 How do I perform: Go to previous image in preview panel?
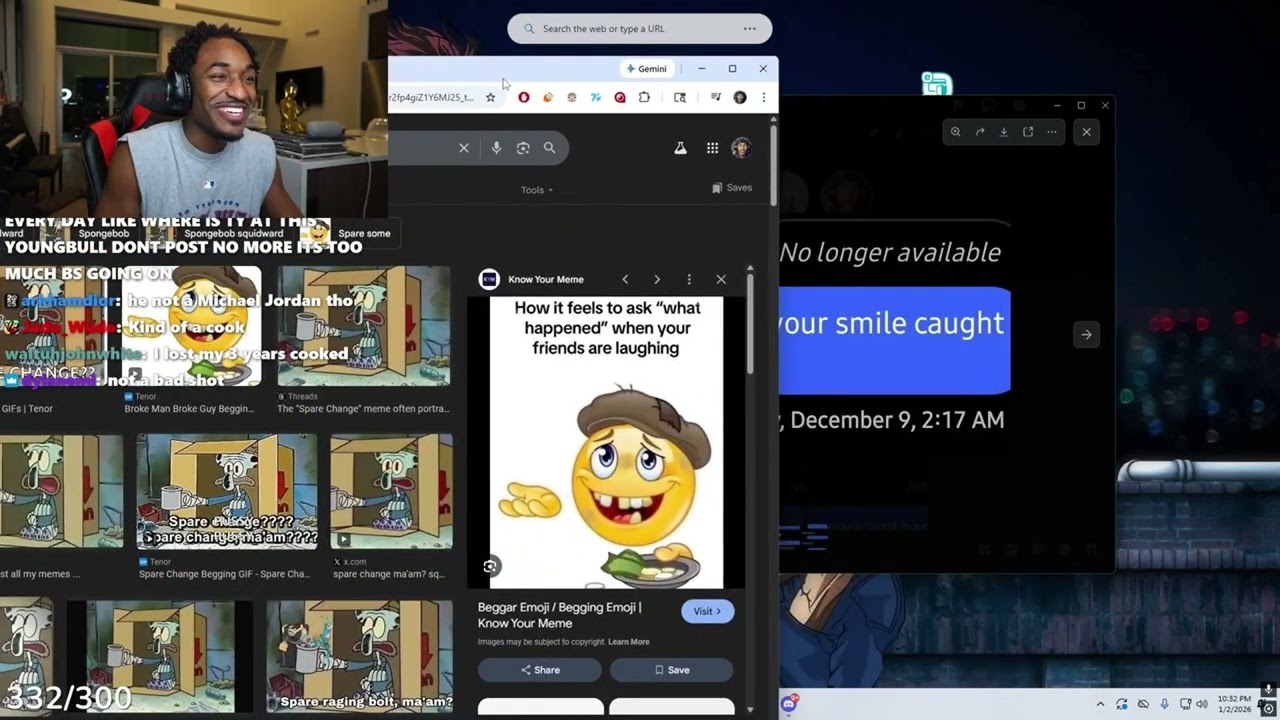(x=625, y=280)
